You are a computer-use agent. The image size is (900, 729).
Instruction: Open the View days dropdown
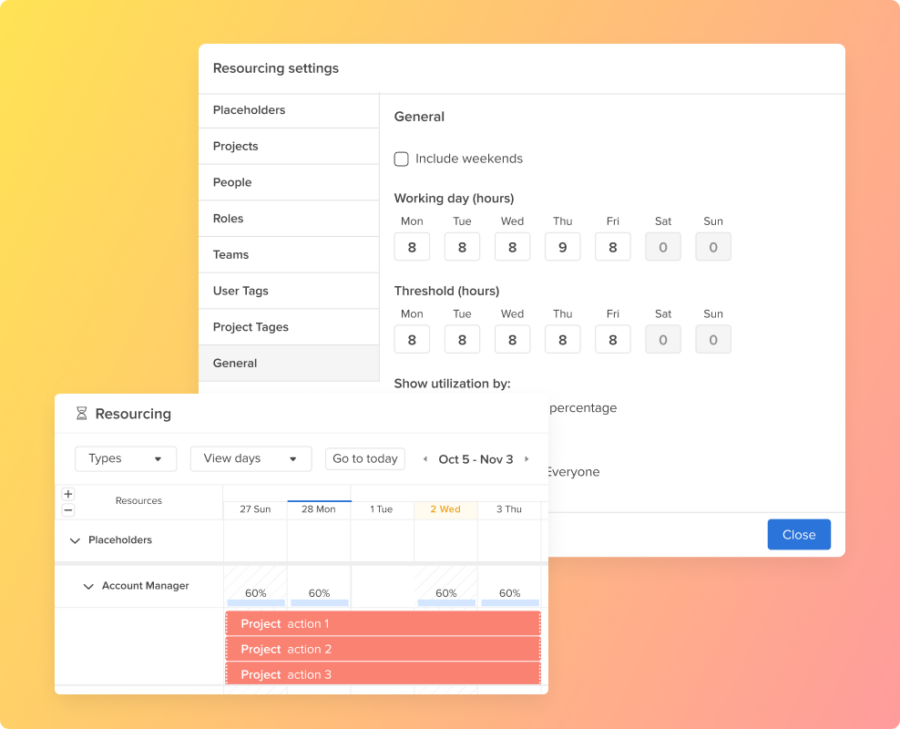(250, 458)
